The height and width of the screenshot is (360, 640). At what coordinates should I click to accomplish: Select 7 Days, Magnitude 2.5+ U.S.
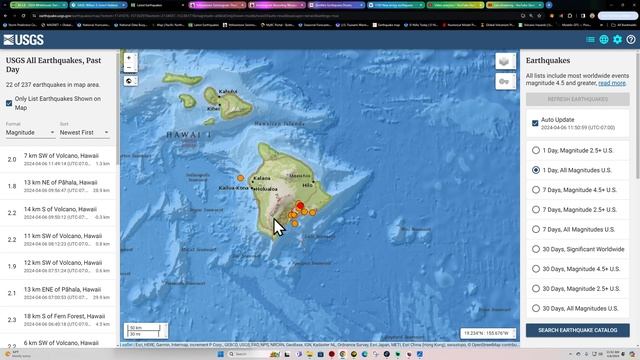578,209
